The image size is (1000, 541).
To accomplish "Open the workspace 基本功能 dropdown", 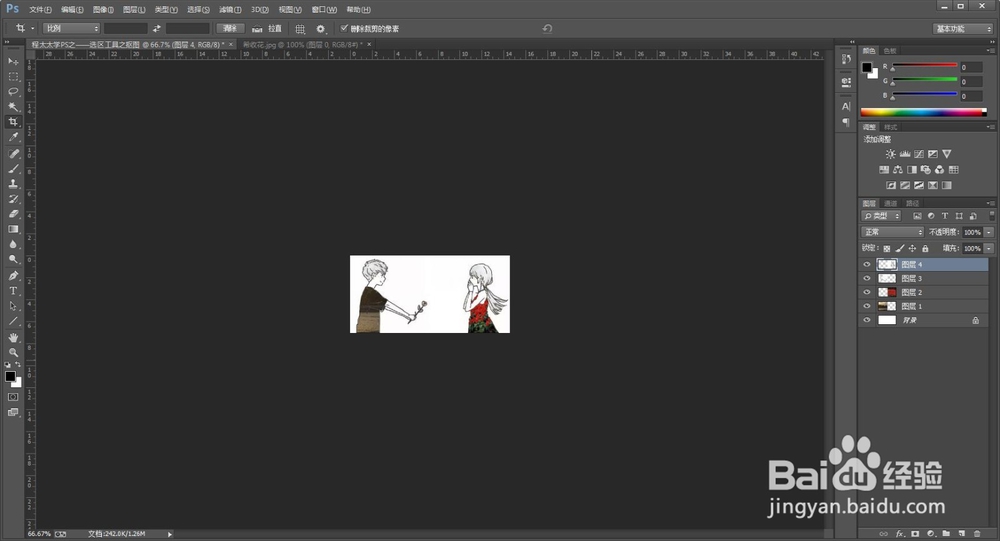I will (x=963, y=29).
